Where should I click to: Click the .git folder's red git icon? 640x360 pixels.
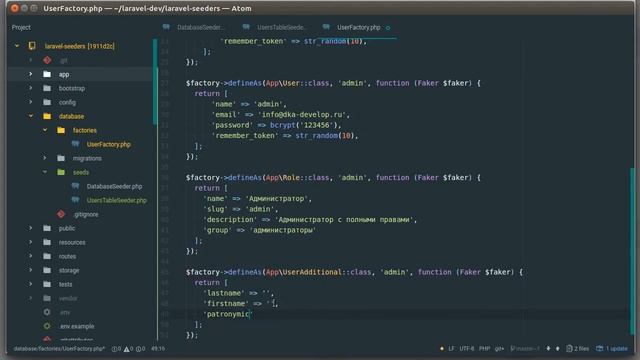coord(47,60)
